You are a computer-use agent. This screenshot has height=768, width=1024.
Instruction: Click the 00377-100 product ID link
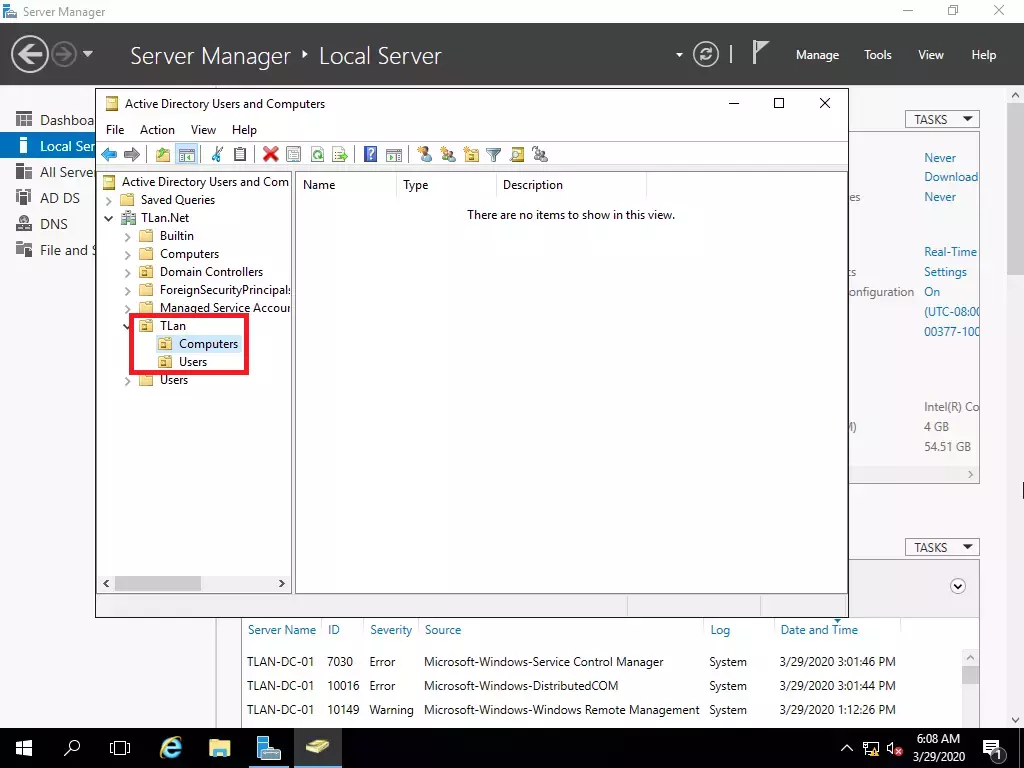coord(952,332)
